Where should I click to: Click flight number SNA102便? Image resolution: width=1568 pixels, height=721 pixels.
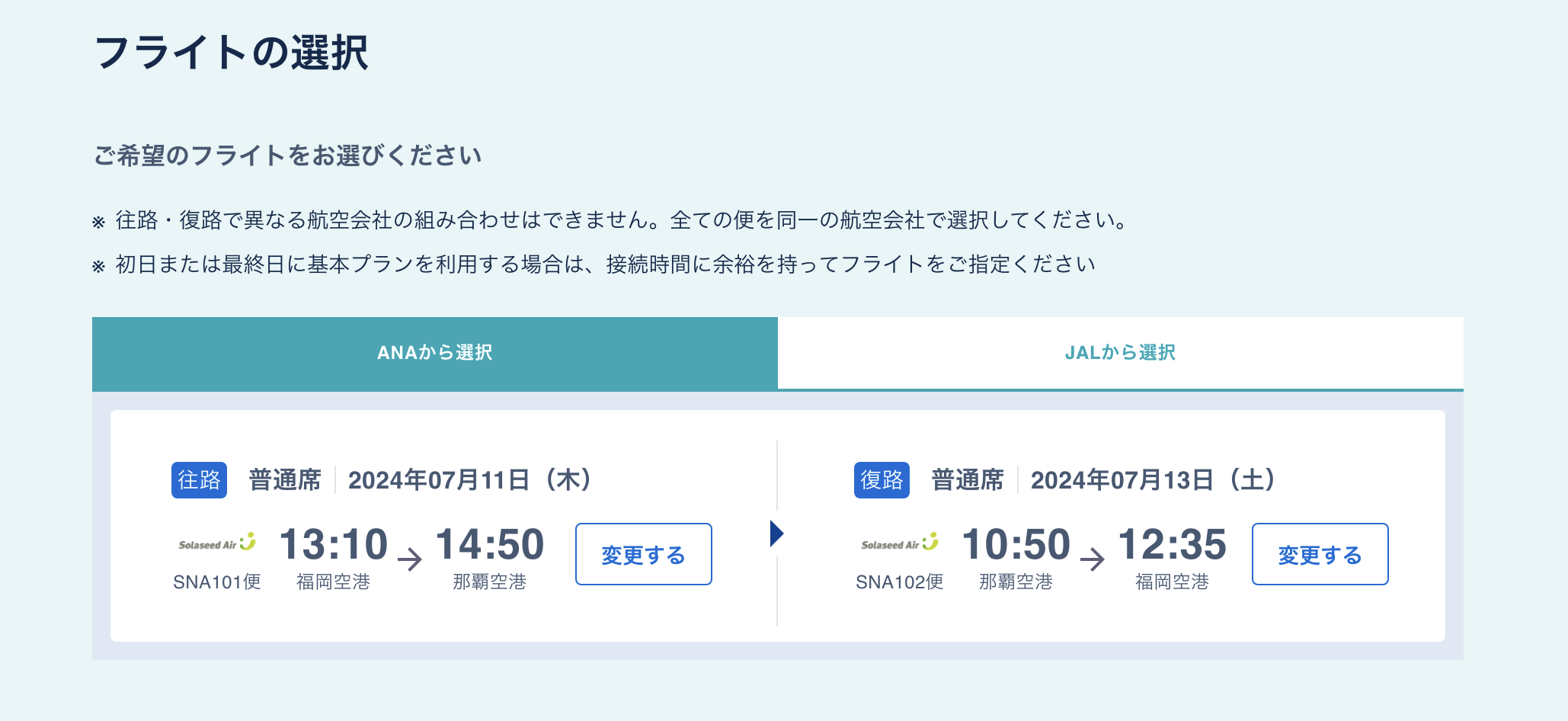click(900, 582)
